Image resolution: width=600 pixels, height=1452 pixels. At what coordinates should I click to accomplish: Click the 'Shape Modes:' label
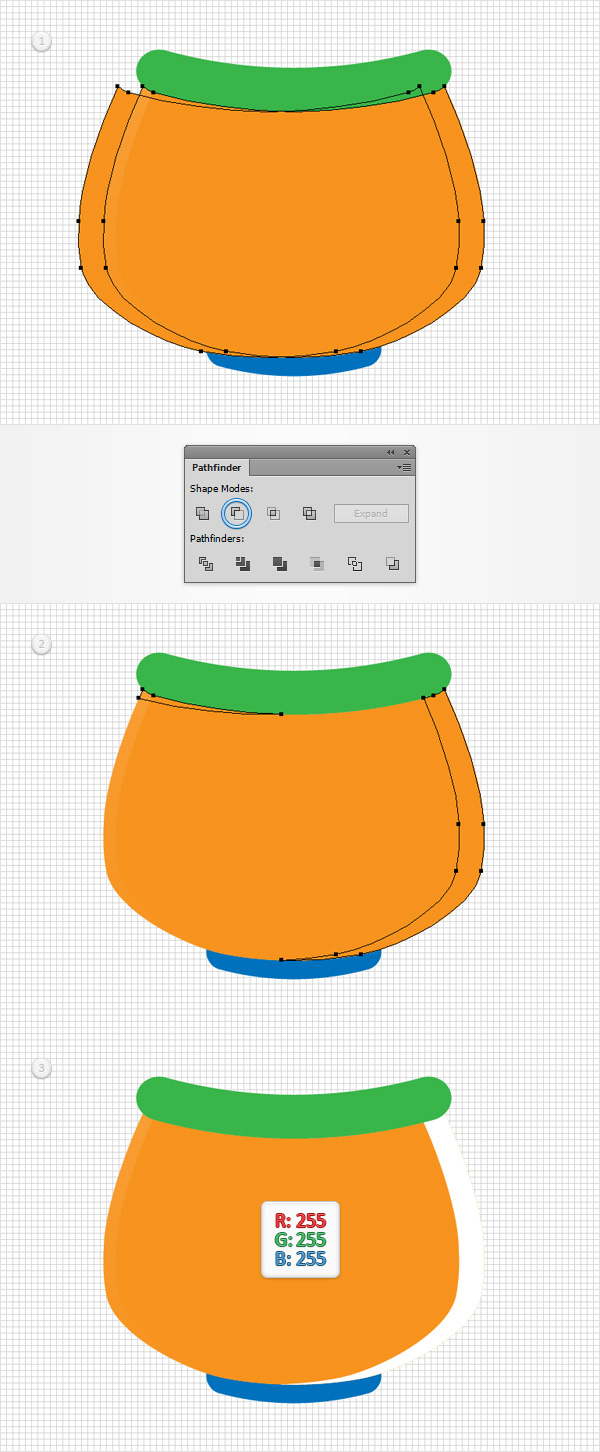[222, 489]
